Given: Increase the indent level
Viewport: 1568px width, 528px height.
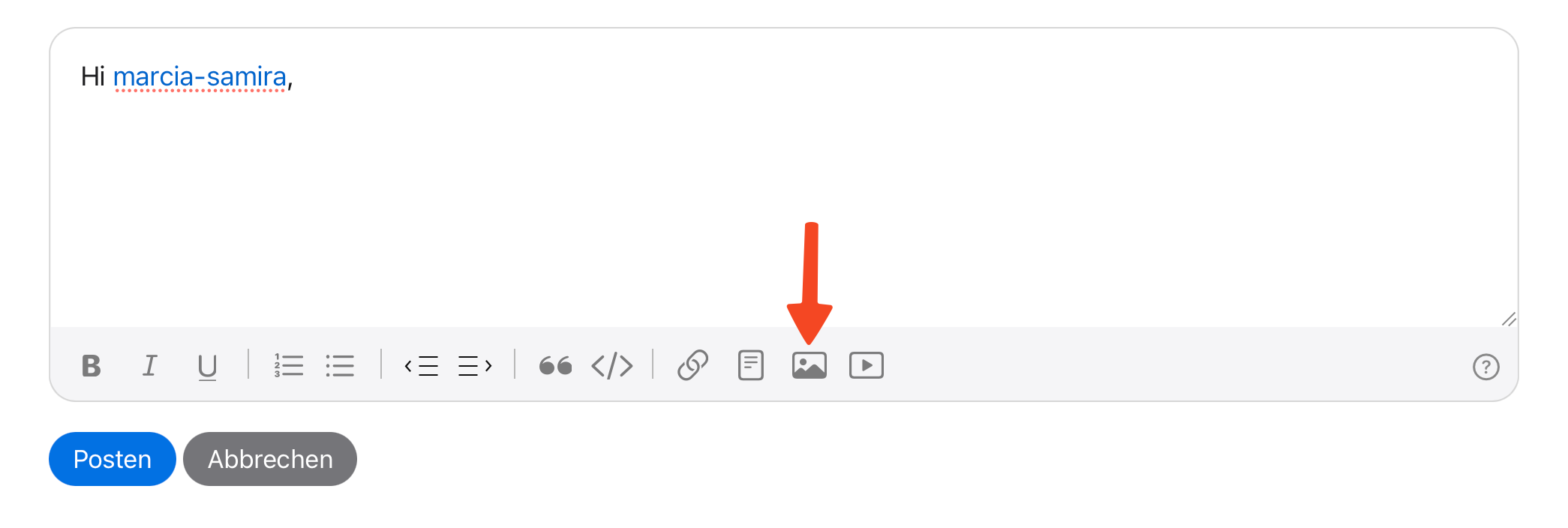Looking at the screenshot, I should 475,366.
